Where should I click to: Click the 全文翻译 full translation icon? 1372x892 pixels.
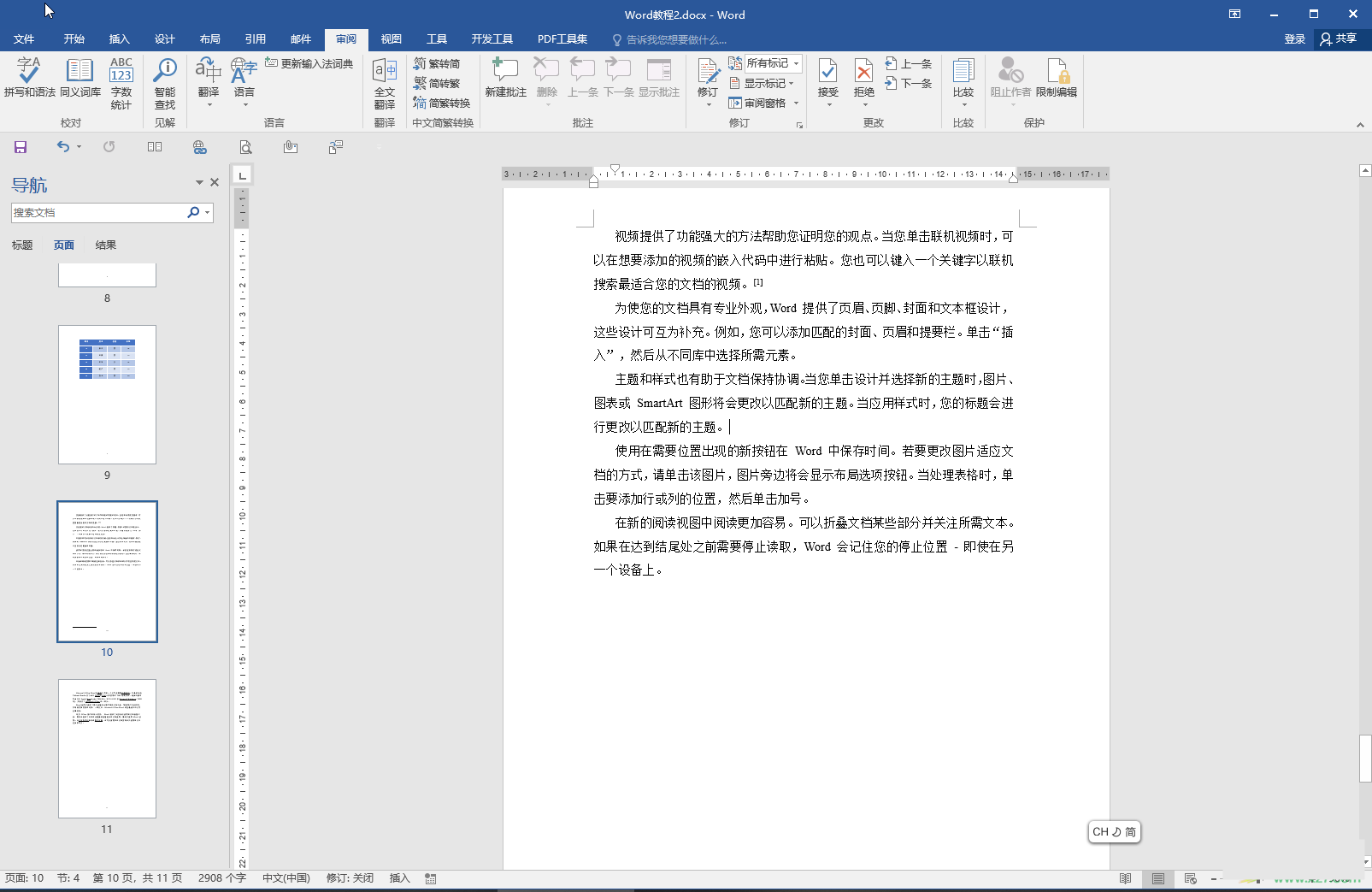[385, 83]
